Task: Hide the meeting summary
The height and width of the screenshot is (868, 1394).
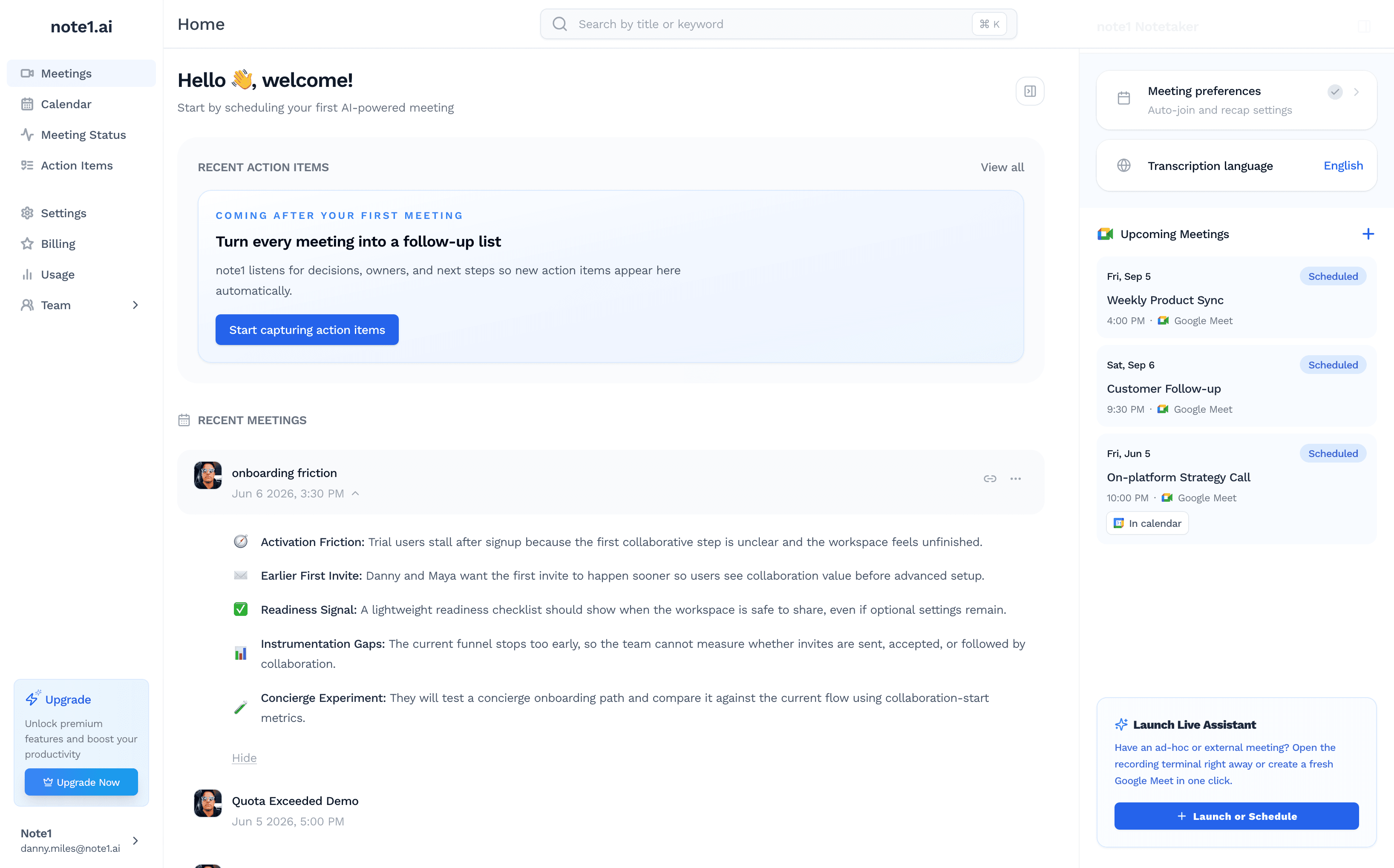Action: coord(244,758)
